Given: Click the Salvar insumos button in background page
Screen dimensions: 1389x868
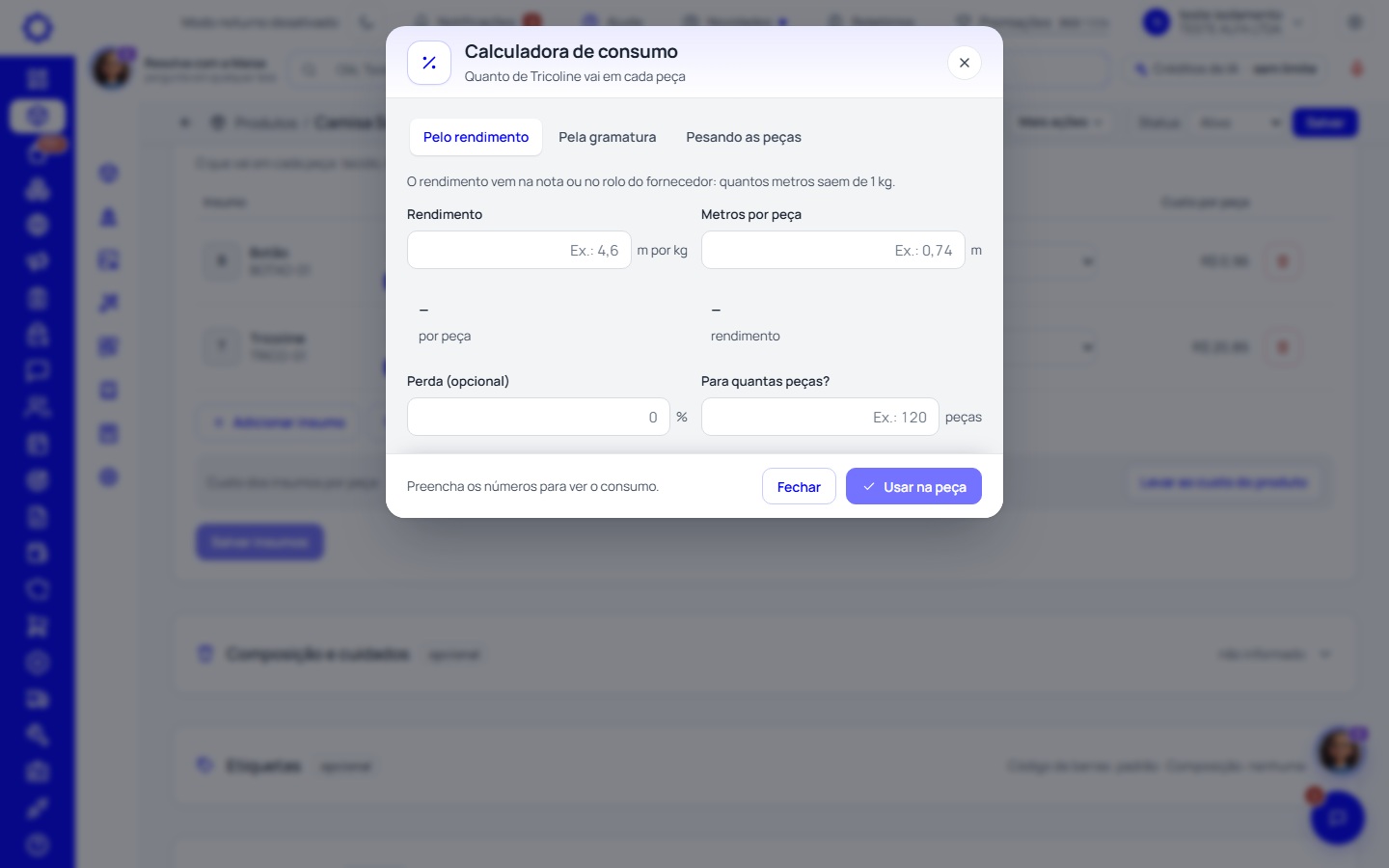Looking at the screenshot, I should coord(260,542).
